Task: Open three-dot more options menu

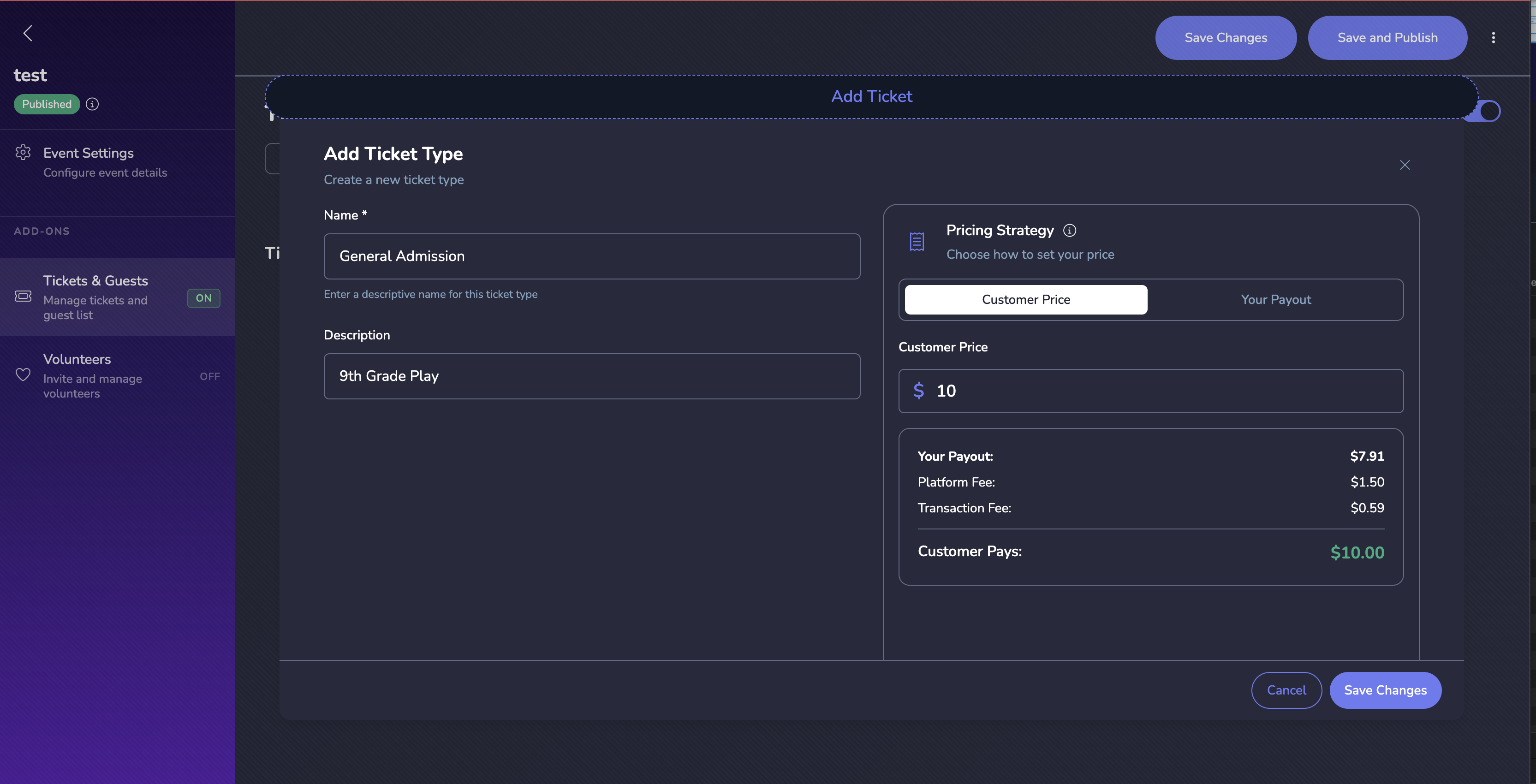Action: click(x=1493, y=37)
